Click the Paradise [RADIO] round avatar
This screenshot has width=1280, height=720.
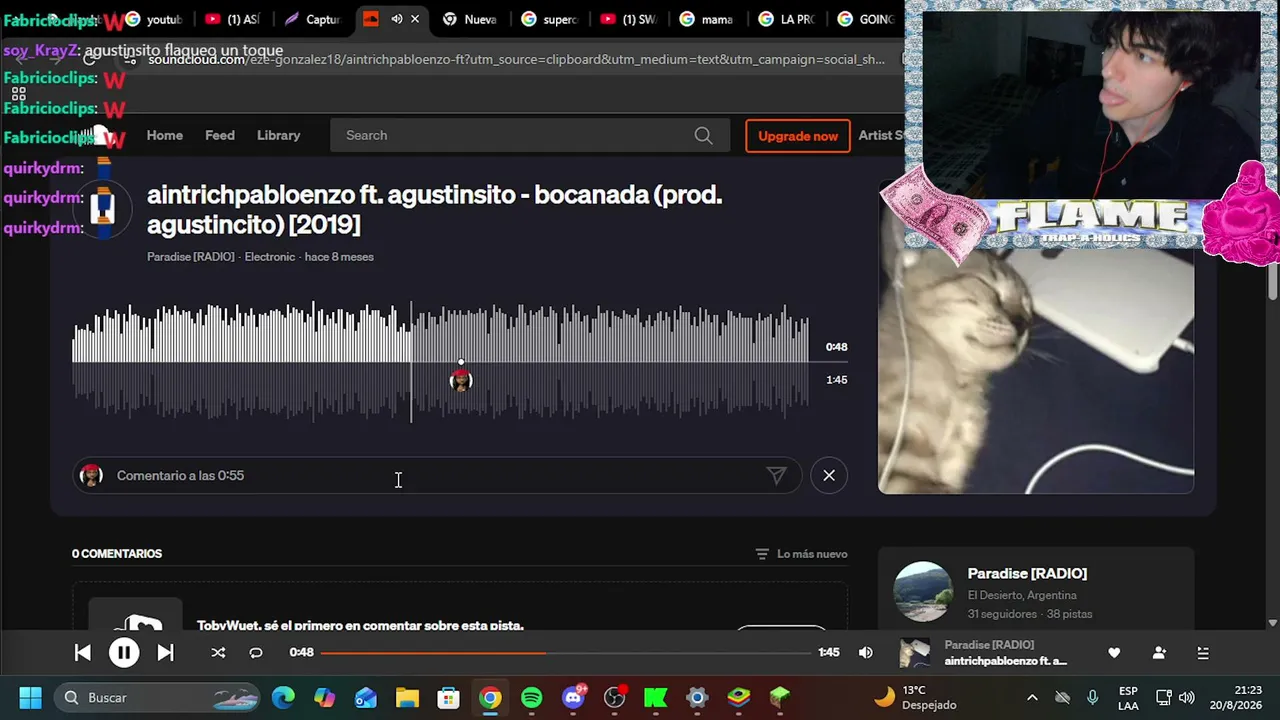[x=922, y=592]
